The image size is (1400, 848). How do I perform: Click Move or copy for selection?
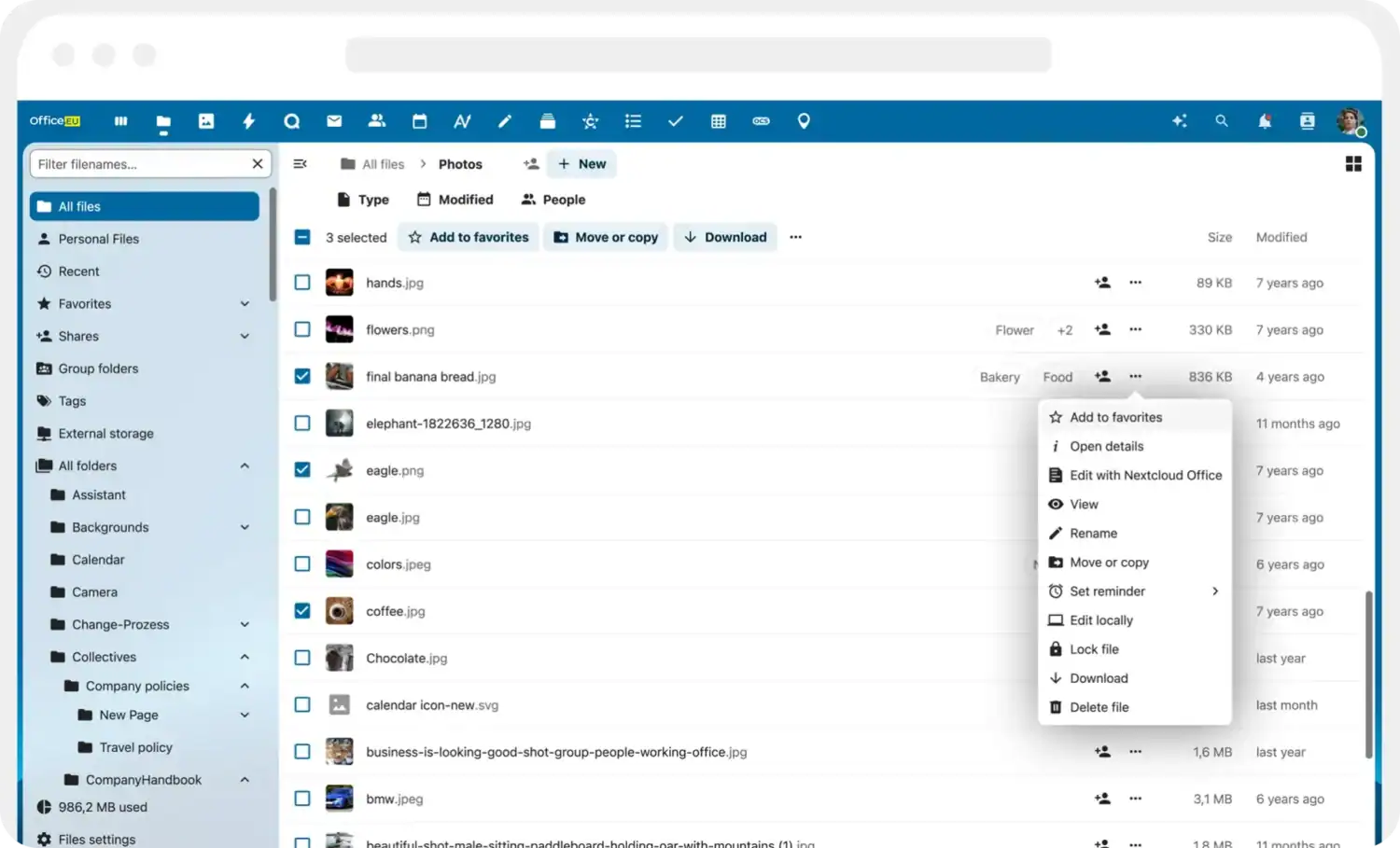point(606,237)
